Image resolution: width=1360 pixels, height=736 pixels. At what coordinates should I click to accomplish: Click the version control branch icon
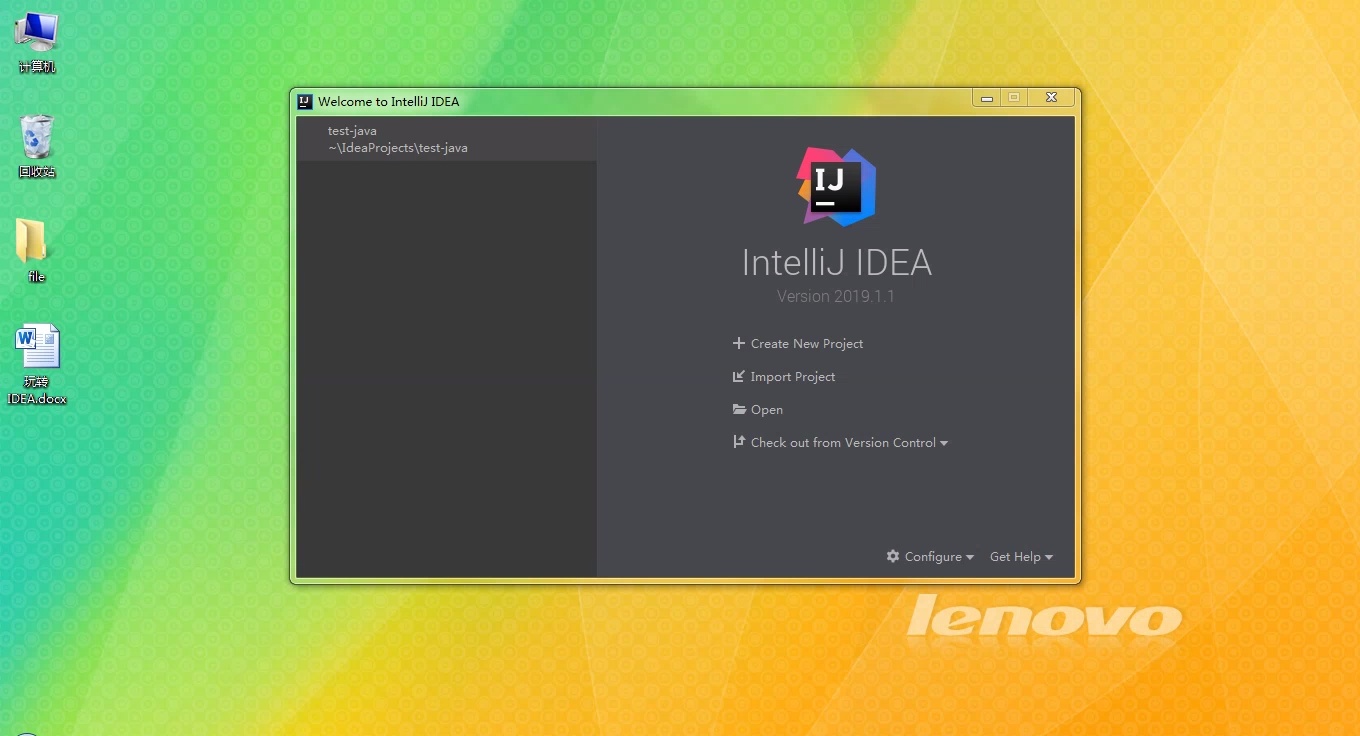pyautogui.click(x=739, y=442)
